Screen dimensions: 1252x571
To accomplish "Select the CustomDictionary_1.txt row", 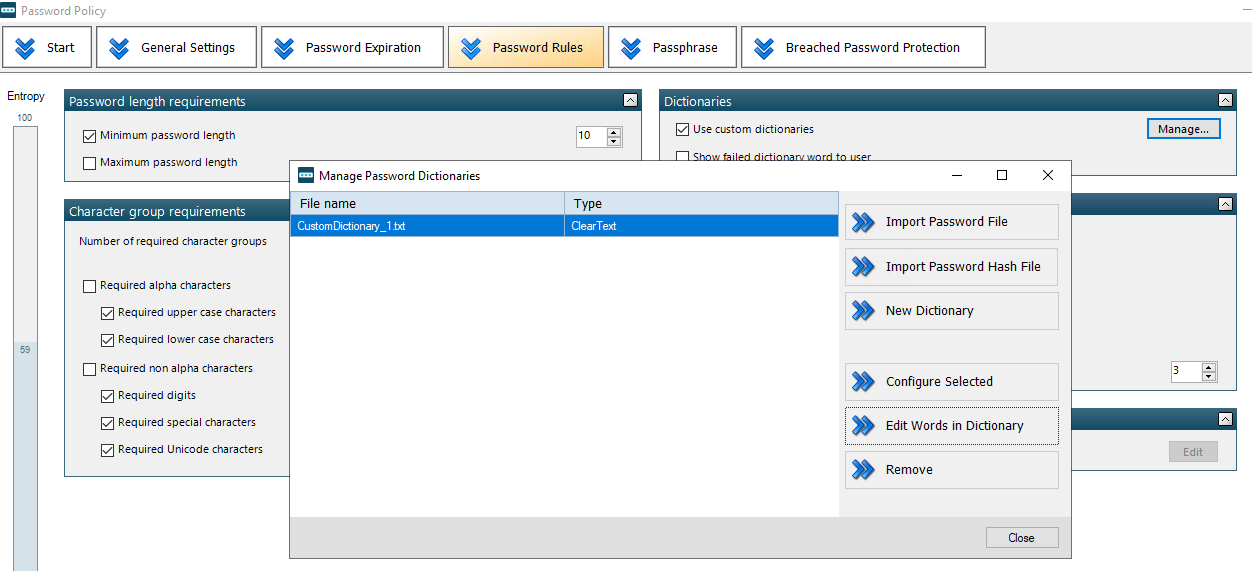I will pos(564,226).
